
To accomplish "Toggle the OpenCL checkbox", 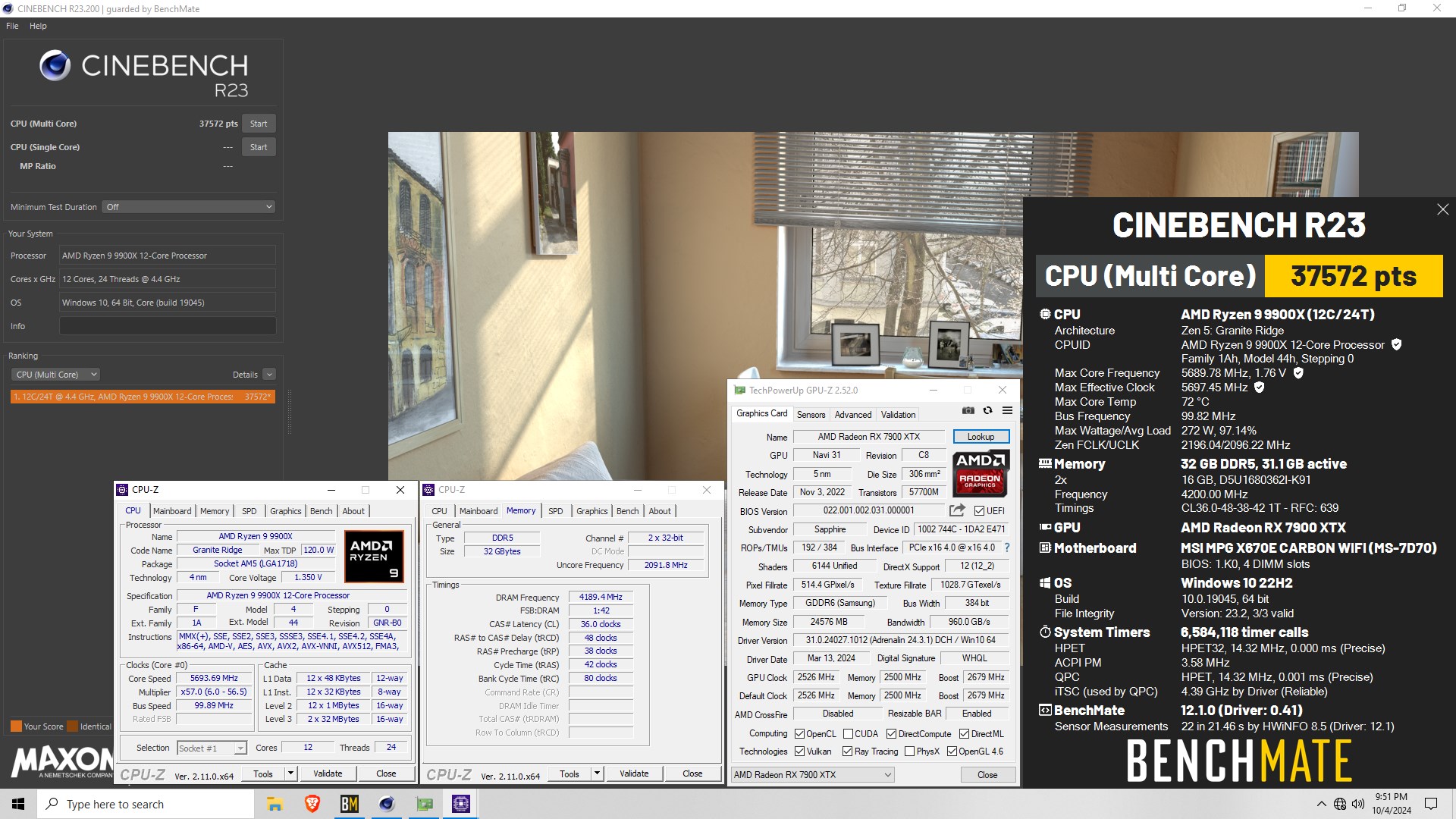I will point(799,733).
